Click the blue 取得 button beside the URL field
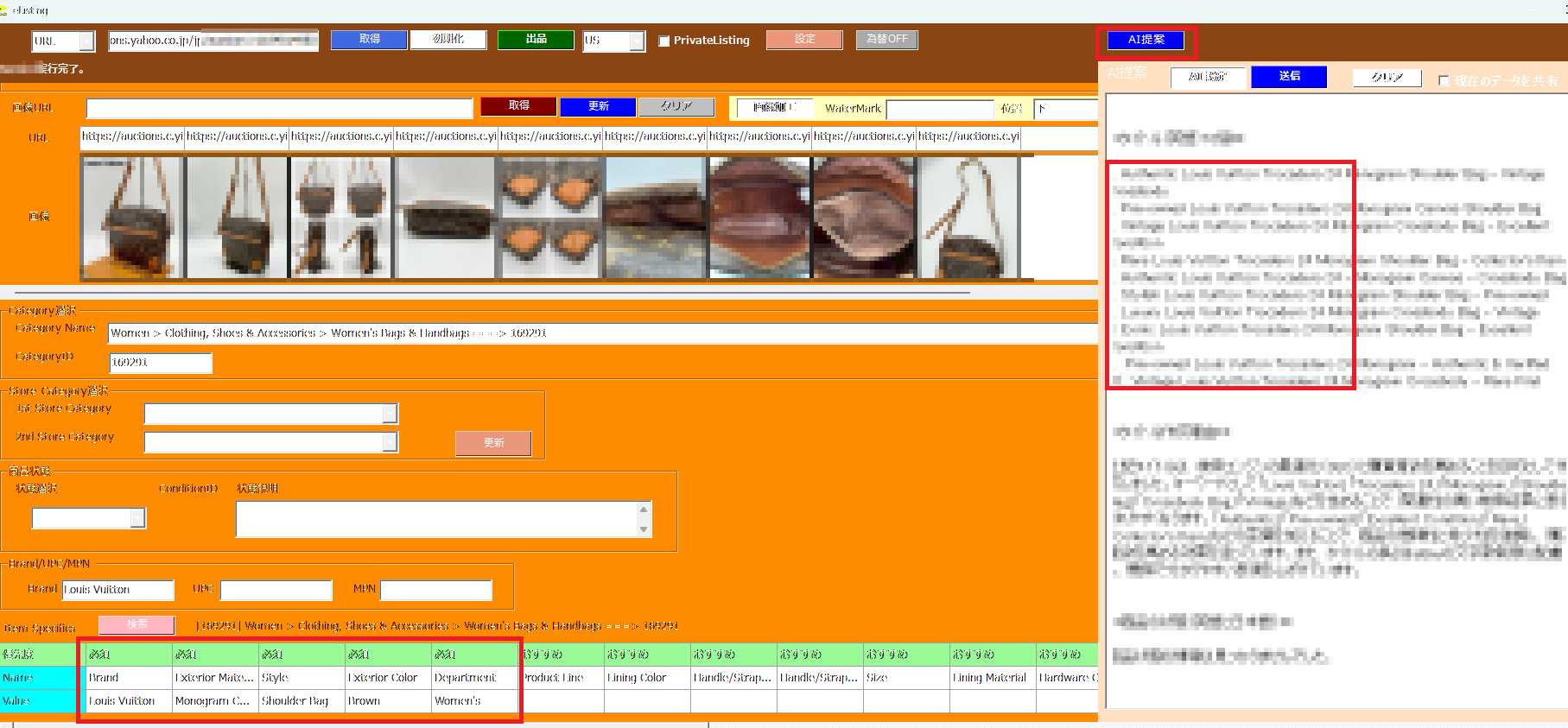The height and width of the screenshot is (728, 1568). click(x=369, y=40)
